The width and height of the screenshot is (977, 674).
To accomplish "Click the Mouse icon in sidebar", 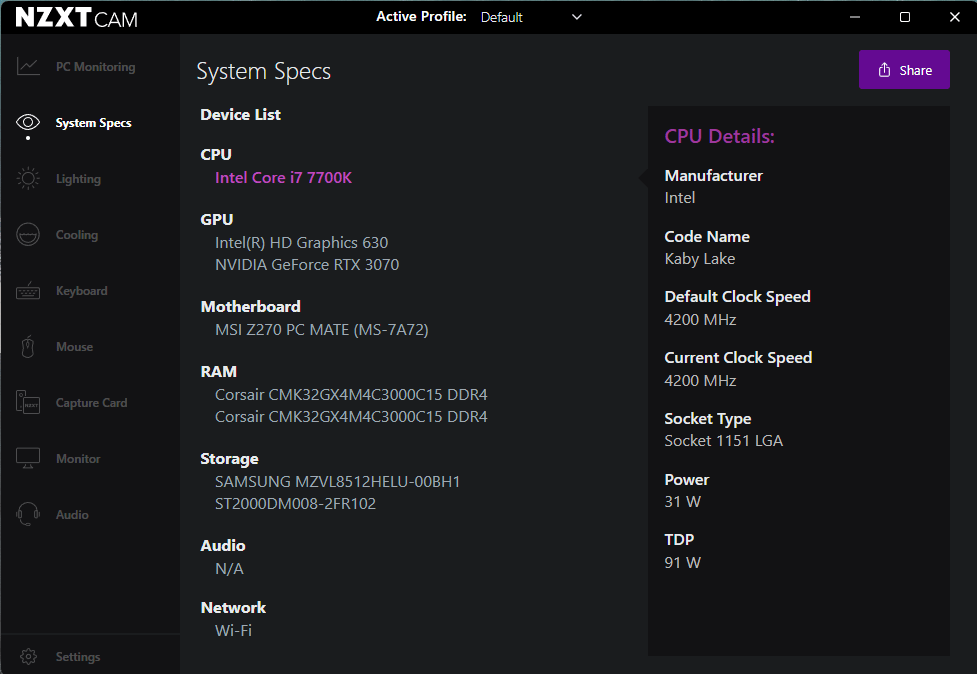I will (28, 347).
